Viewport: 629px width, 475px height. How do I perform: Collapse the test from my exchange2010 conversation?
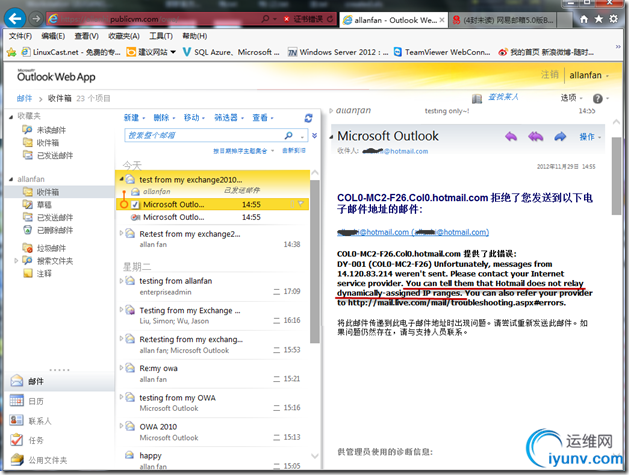coord(121,179)
